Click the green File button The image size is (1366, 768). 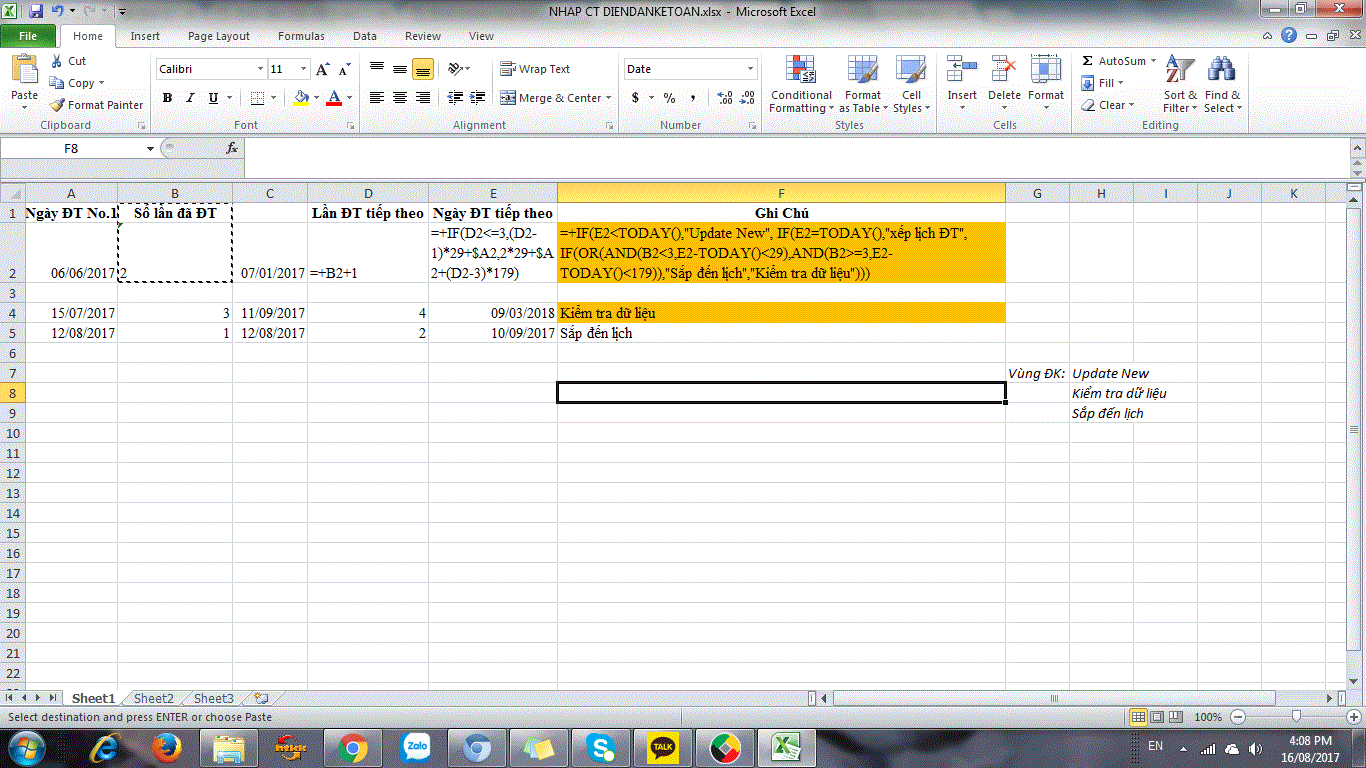tap(28, 36)
